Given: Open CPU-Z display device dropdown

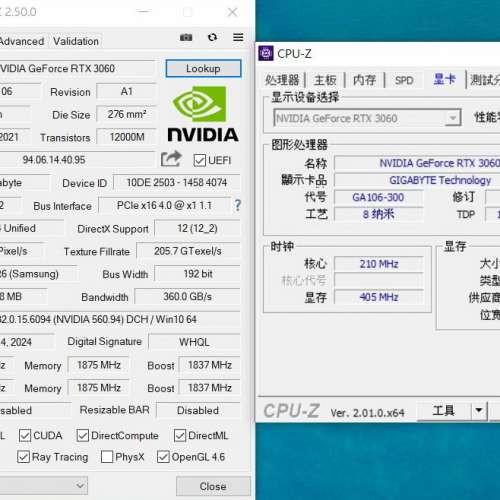Looking at the screenshot, I should (367, 118).
